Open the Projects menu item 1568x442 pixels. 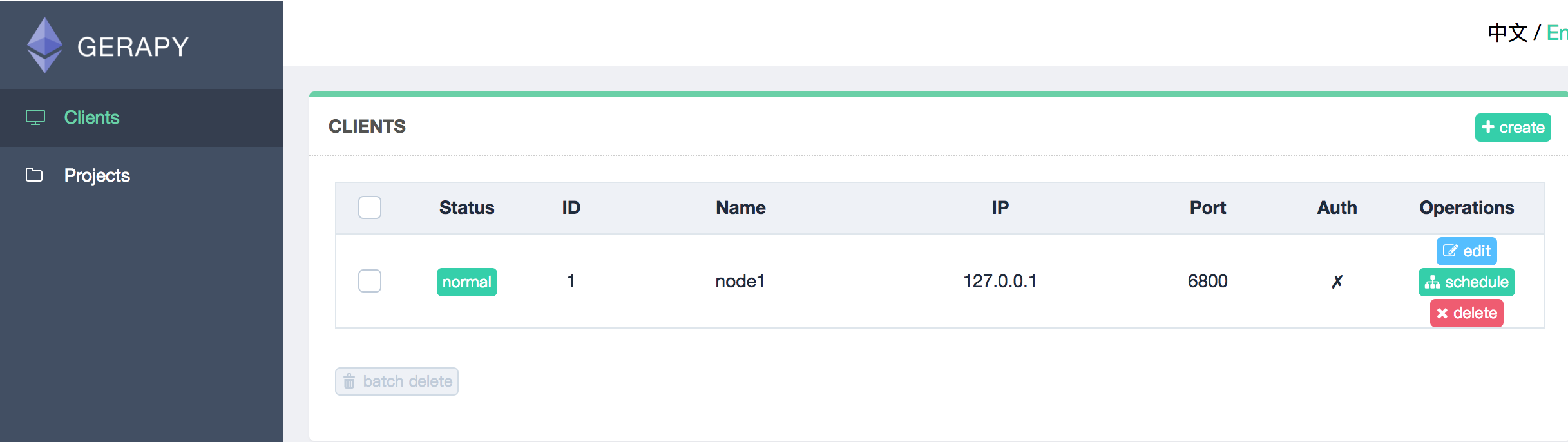pos(97,175)
